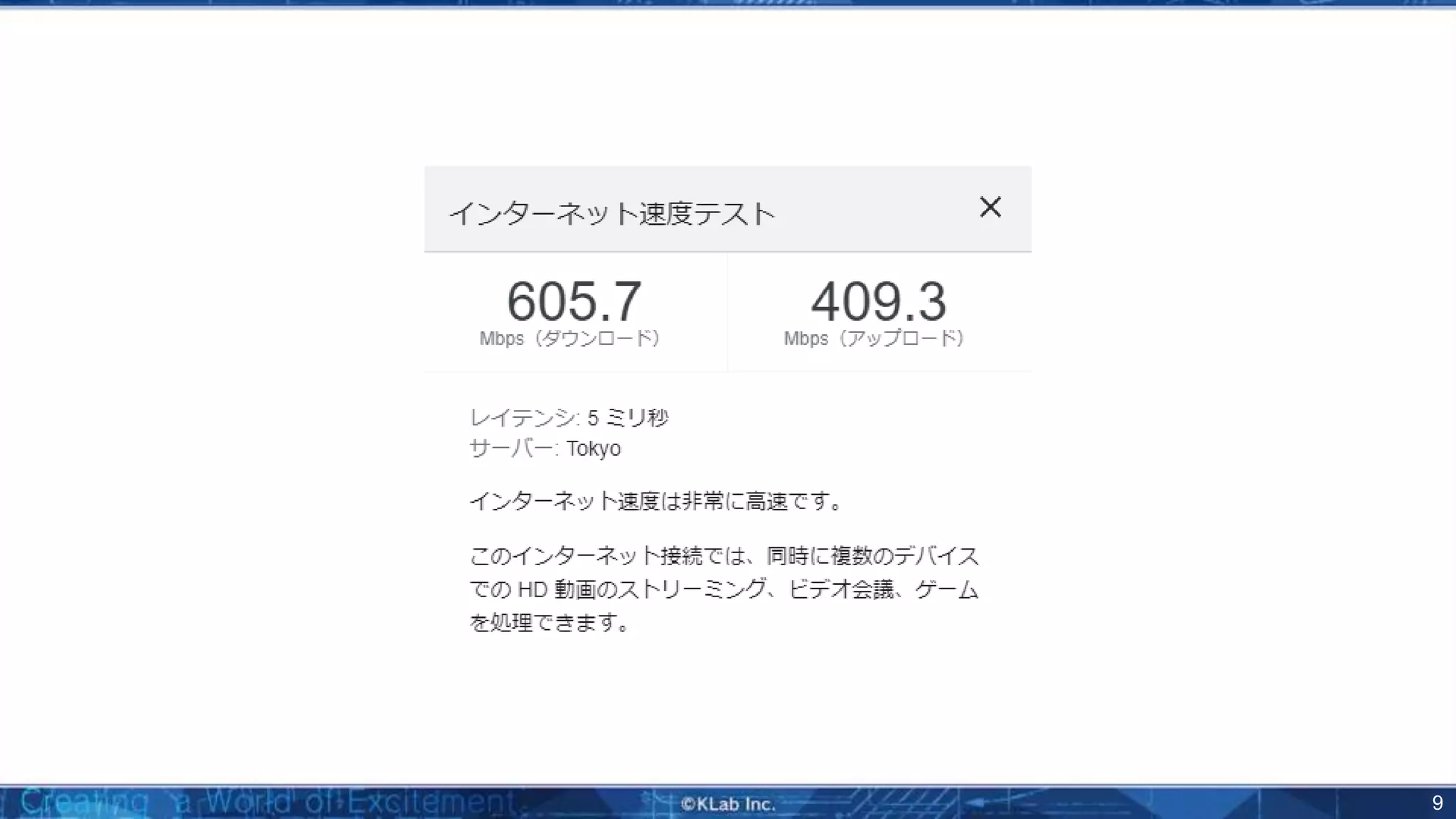Click the サーバー label text
This screenshot has height=819, width=1456.
click(513, 449)
